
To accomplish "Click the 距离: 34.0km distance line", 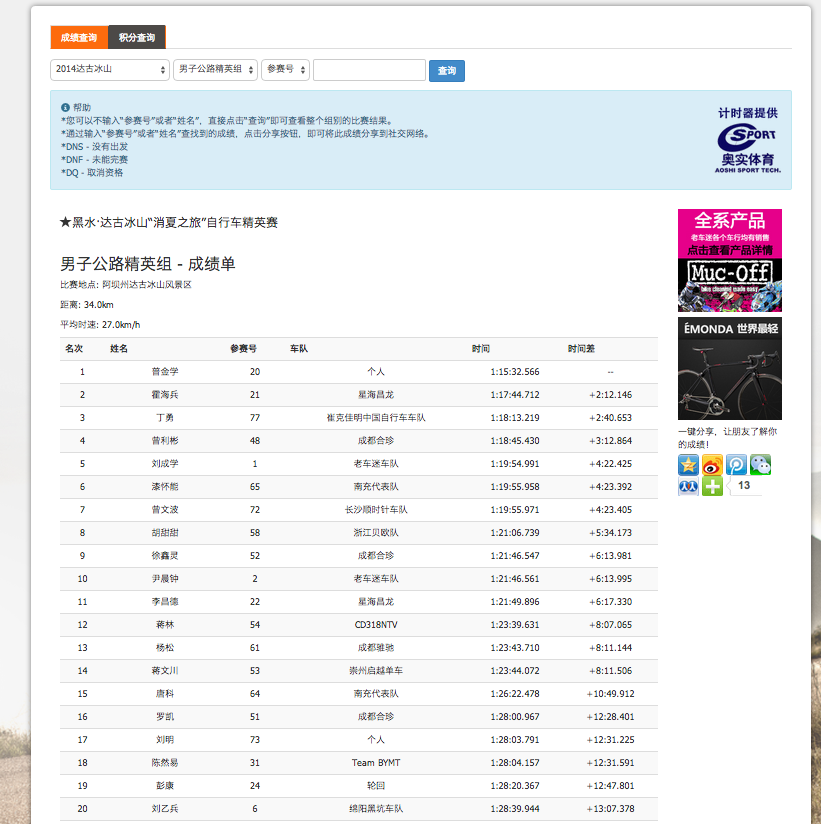I will (x=87, y=305).
